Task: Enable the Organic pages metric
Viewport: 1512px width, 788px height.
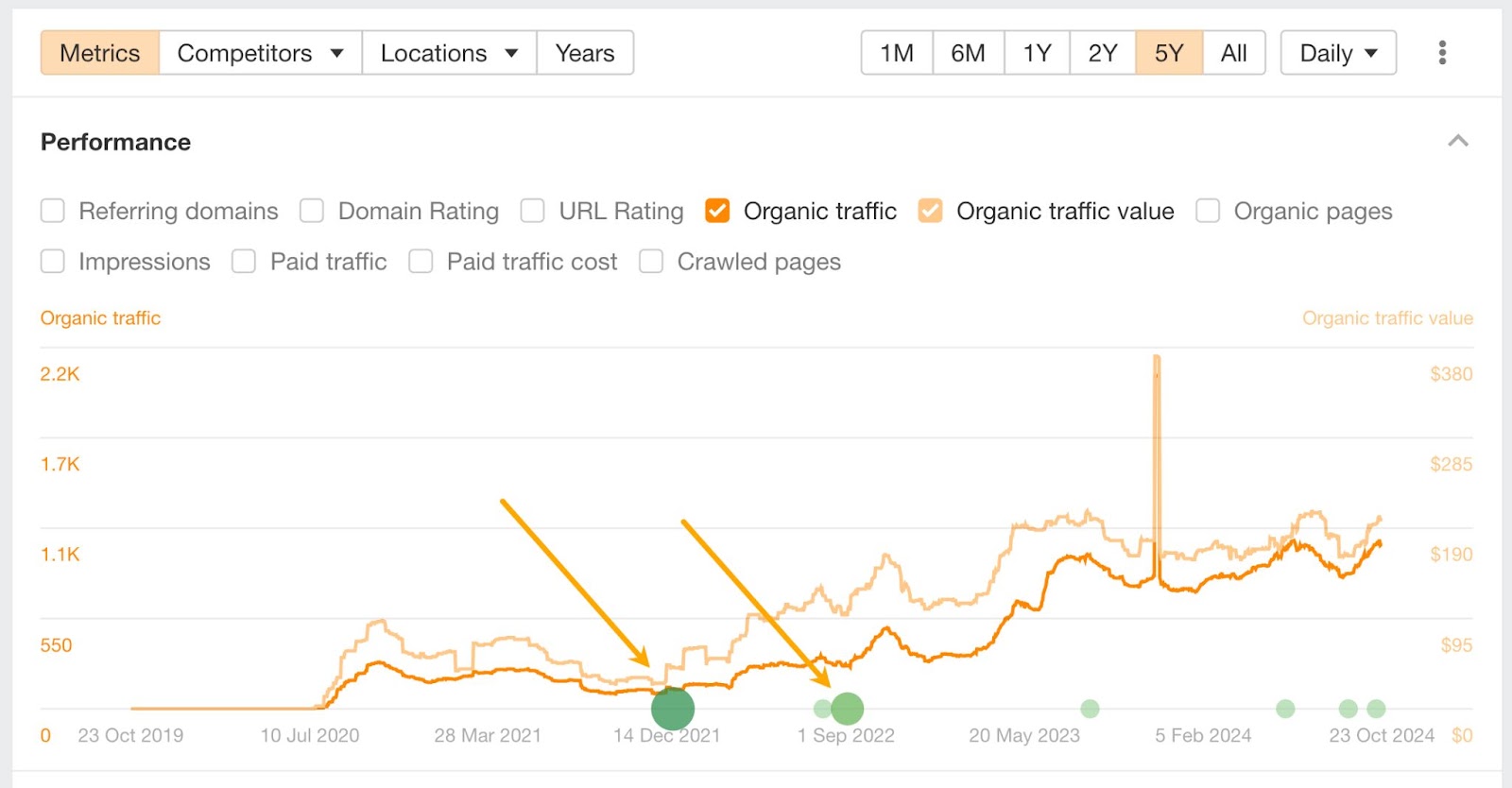Action: point(1207,211)
